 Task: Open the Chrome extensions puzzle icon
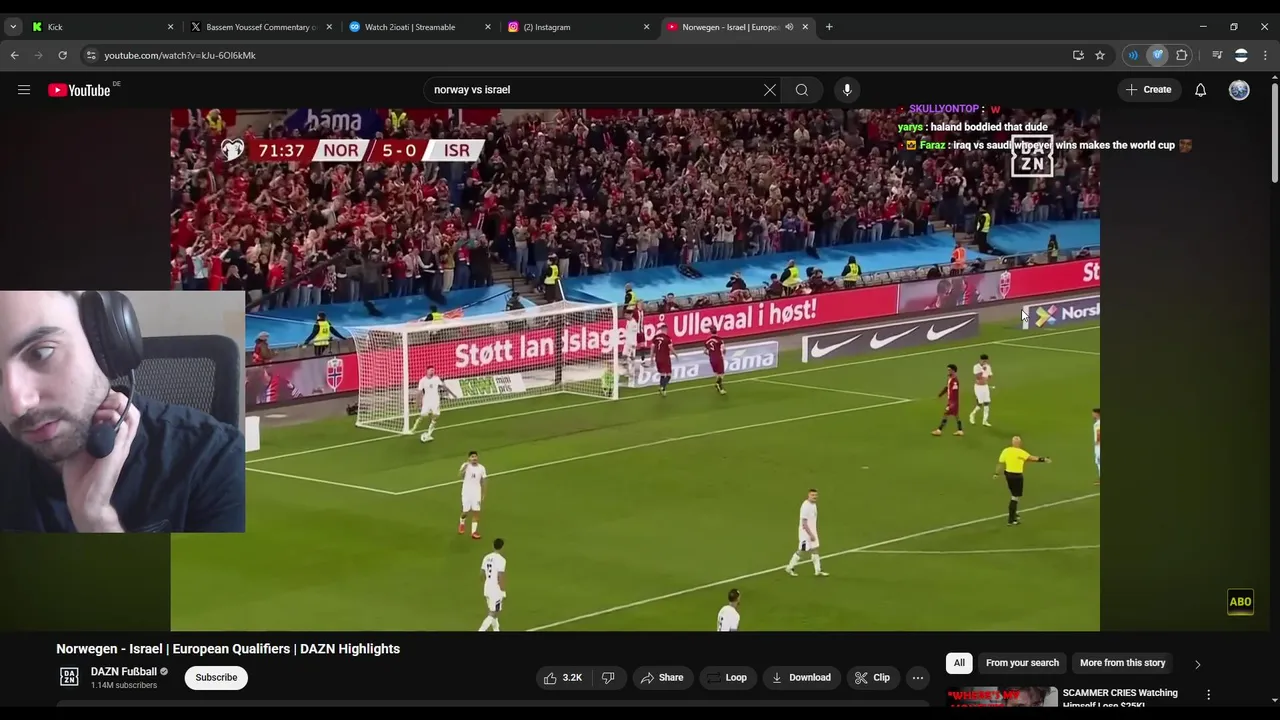1182,55
